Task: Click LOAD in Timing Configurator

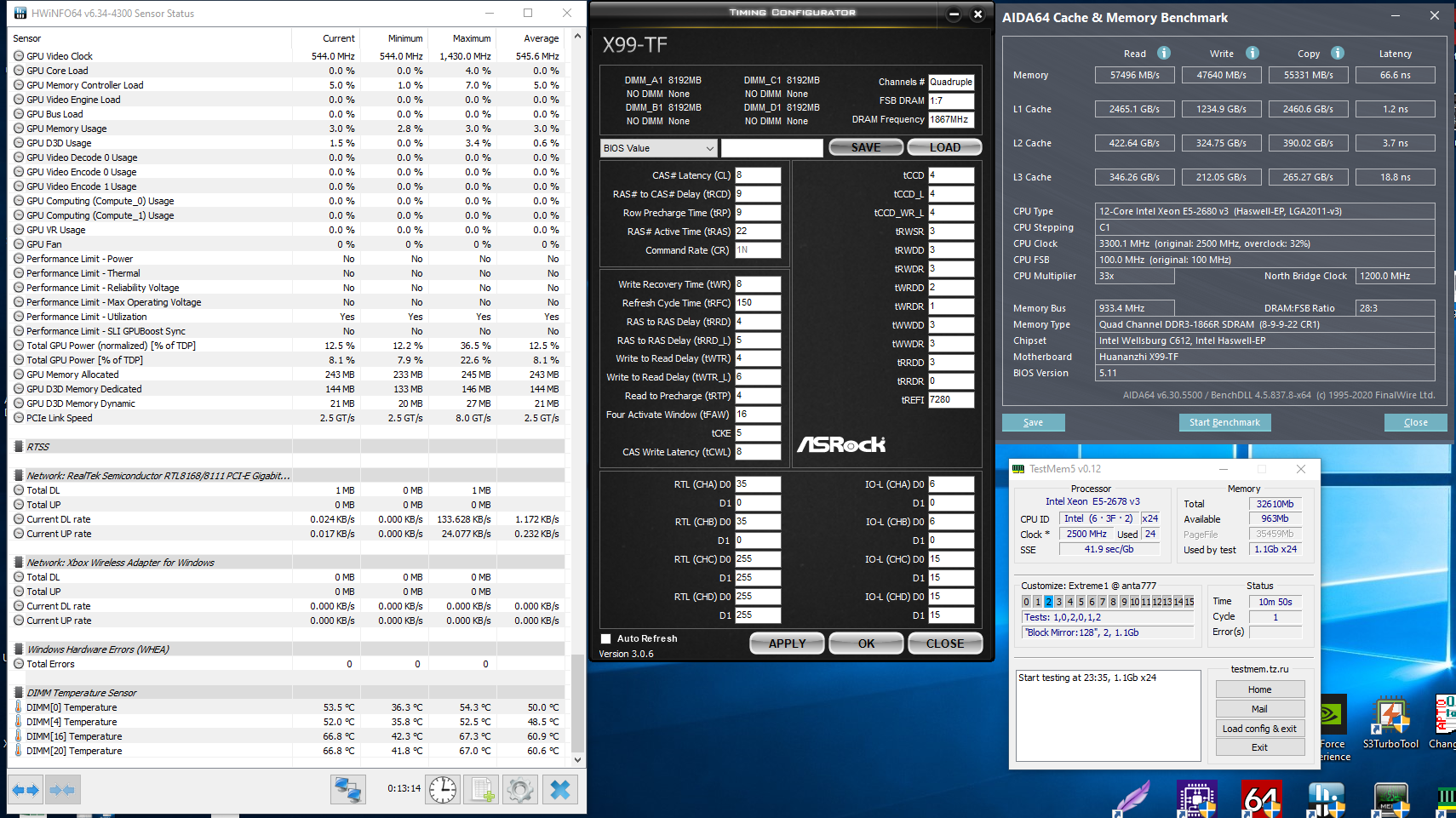Action: pos(944,147)
